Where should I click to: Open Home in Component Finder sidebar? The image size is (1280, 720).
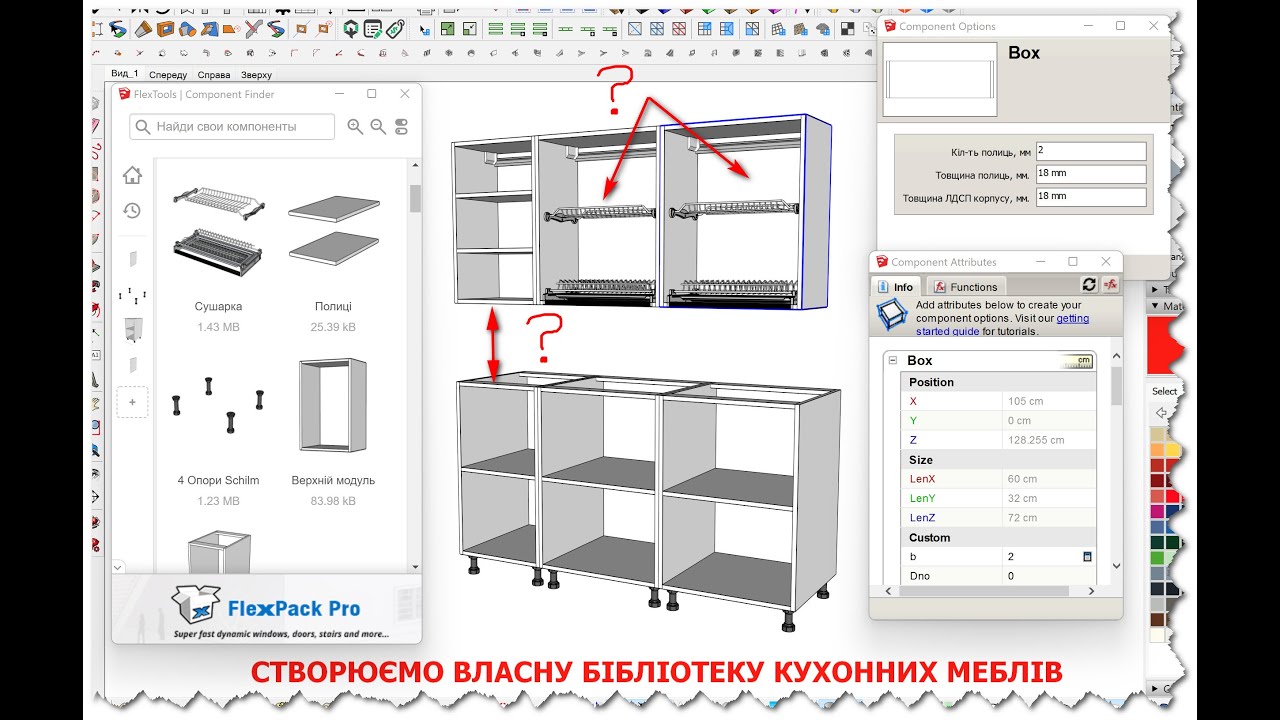[x=132, y=176]
